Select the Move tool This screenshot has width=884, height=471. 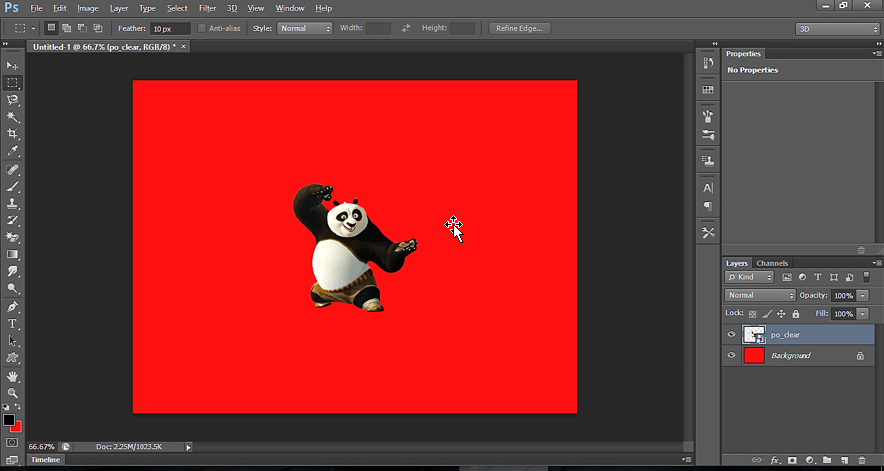(12, 65)
